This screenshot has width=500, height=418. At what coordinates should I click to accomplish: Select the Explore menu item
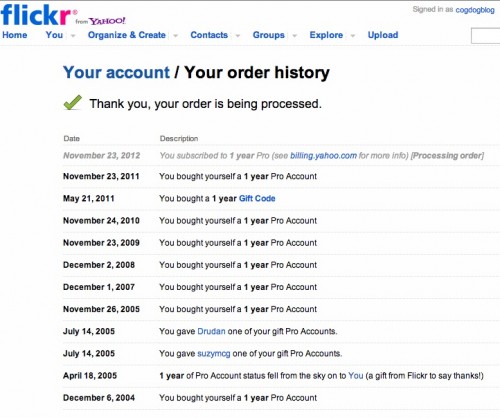coord(326,35)
